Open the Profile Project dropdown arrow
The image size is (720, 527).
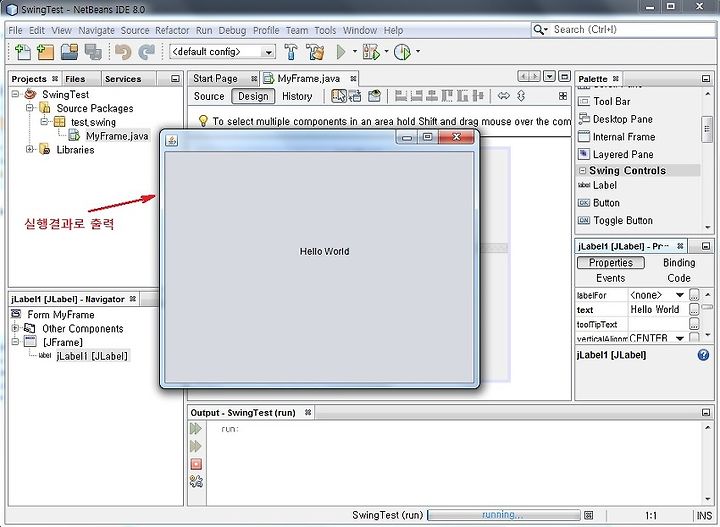(x=417, y=51)
